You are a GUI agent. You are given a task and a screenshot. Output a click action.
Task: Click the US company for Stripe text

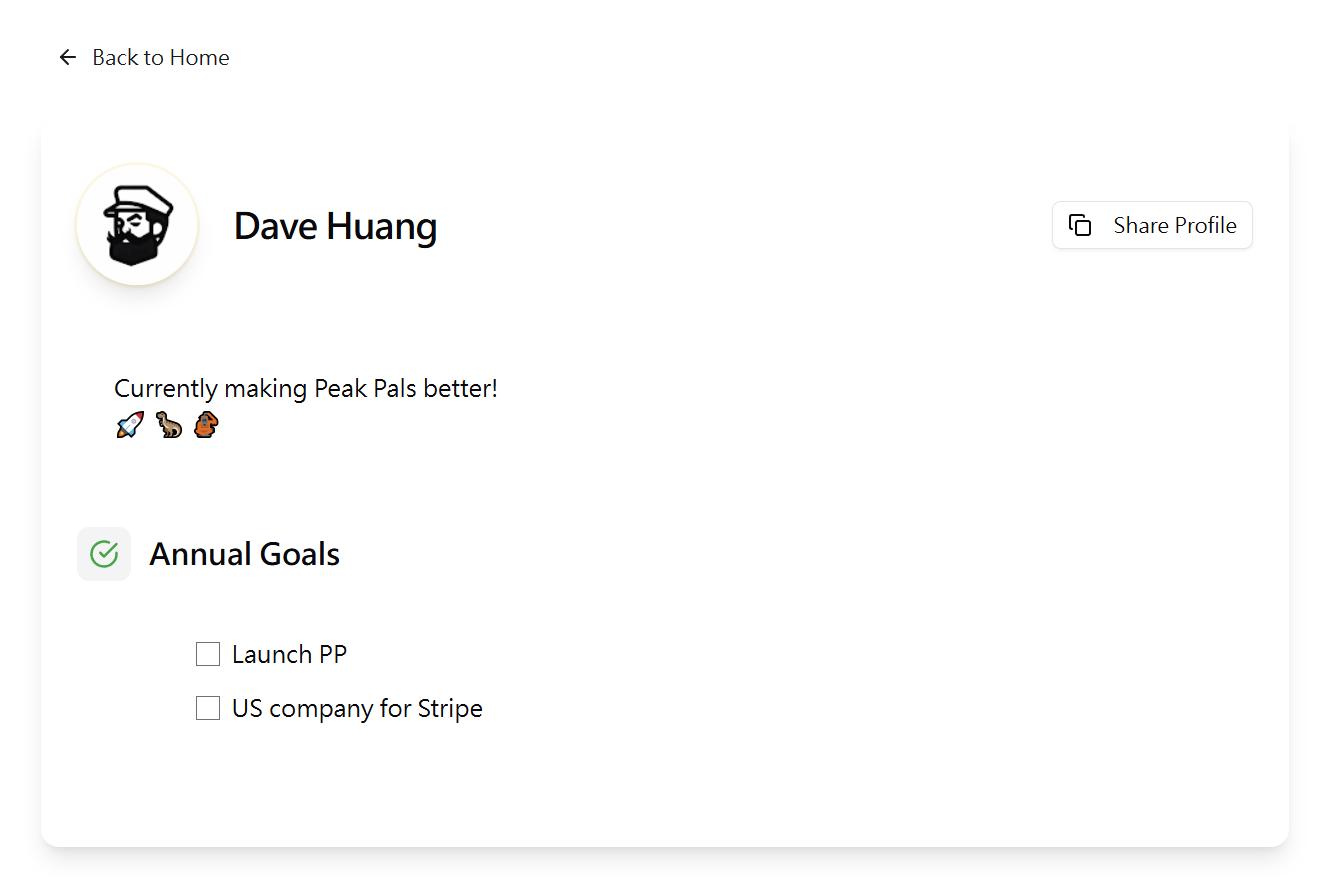point(357,709)
